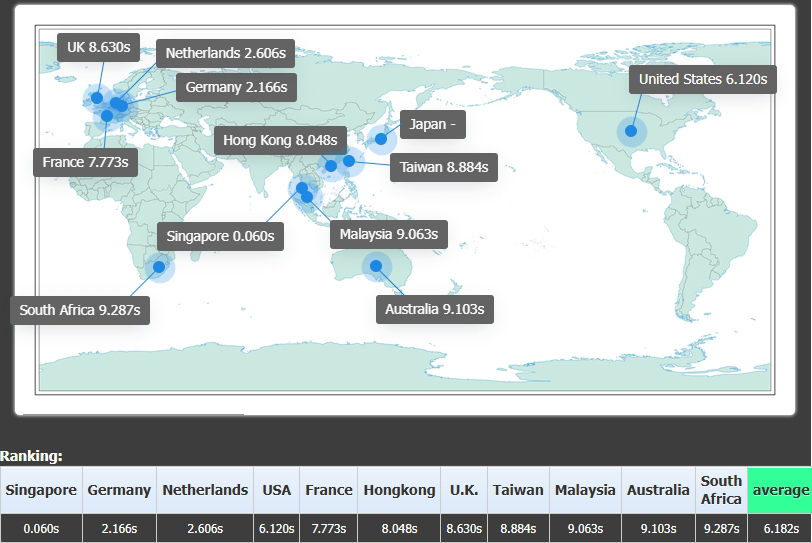Click the United States map marker dot
This screenshot has height=543, width=812.
click(x=631, y=131)
